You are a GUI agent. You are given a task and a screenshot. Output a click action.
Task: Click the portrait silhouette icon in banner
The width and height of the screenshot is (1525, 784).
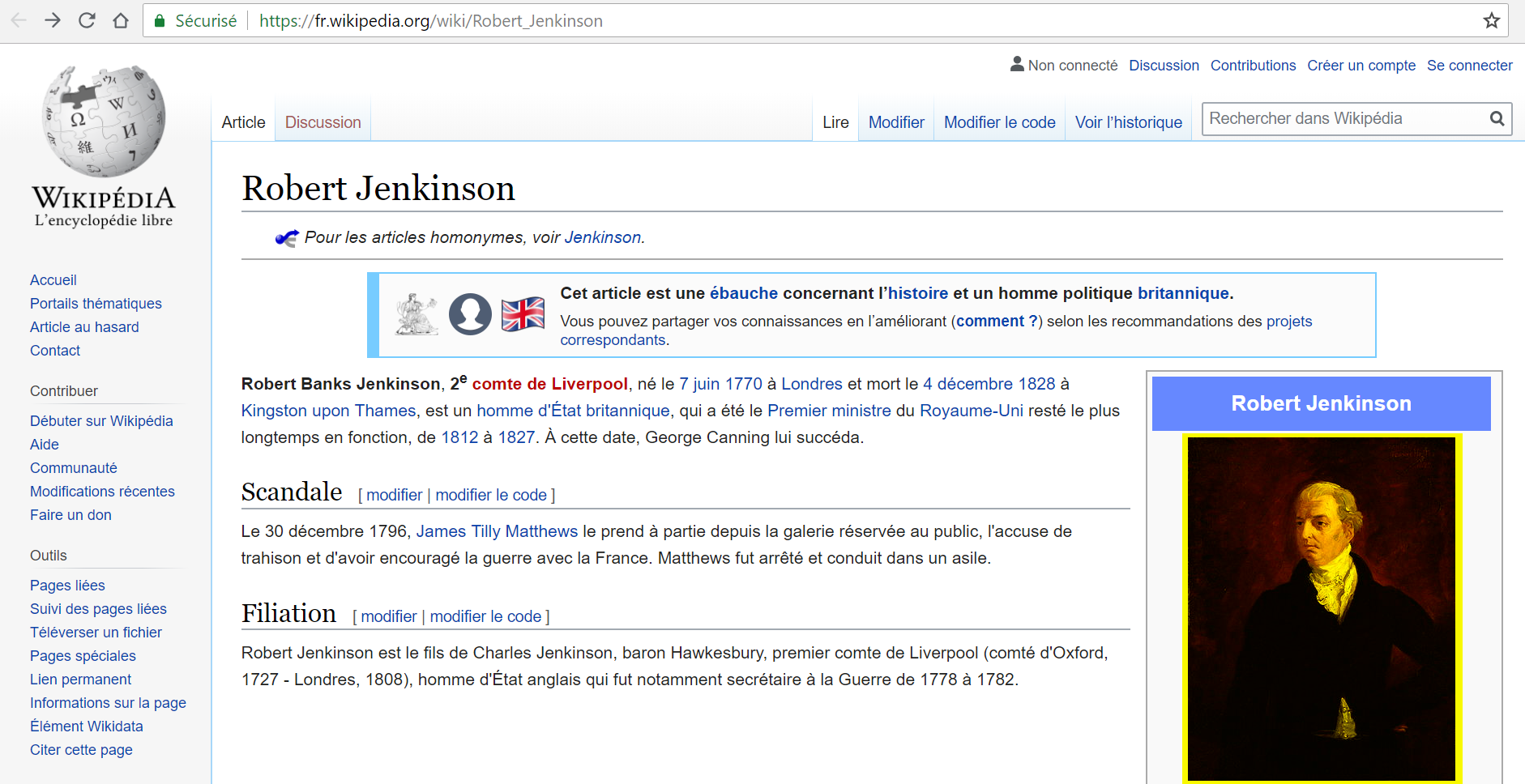tap(470, 314)
